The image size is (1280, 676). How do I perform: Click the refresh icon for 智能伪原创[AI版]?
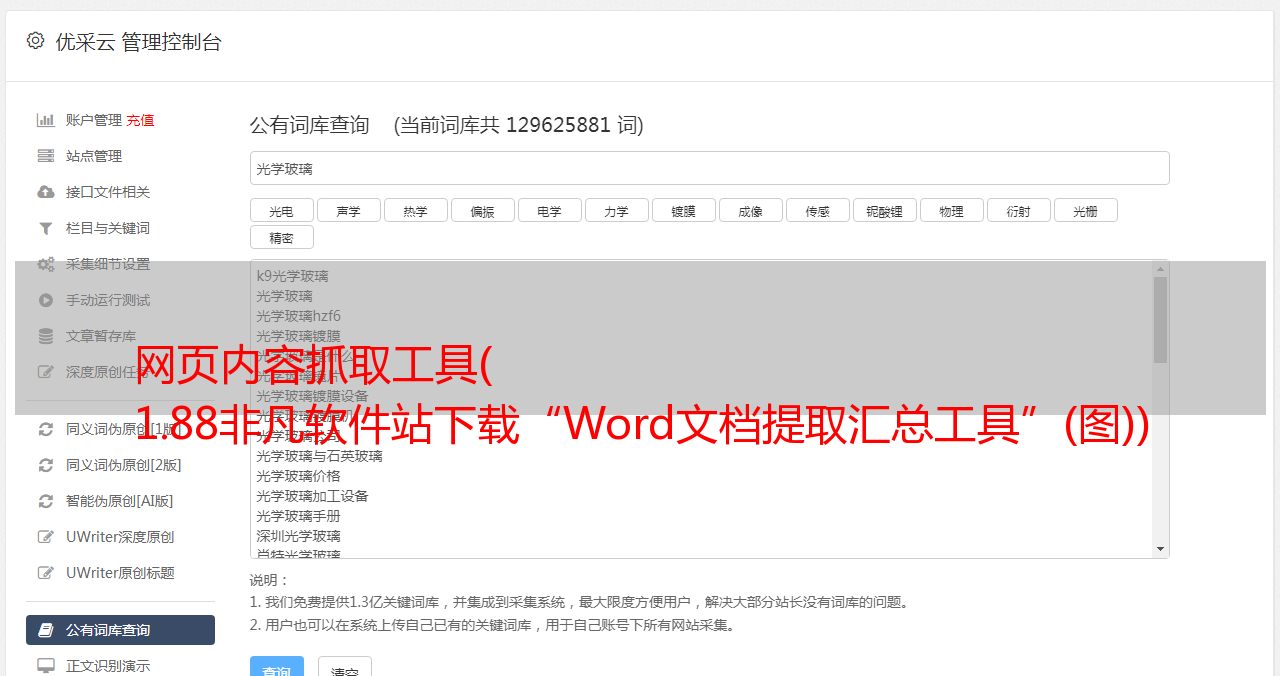tap(46, 501)
